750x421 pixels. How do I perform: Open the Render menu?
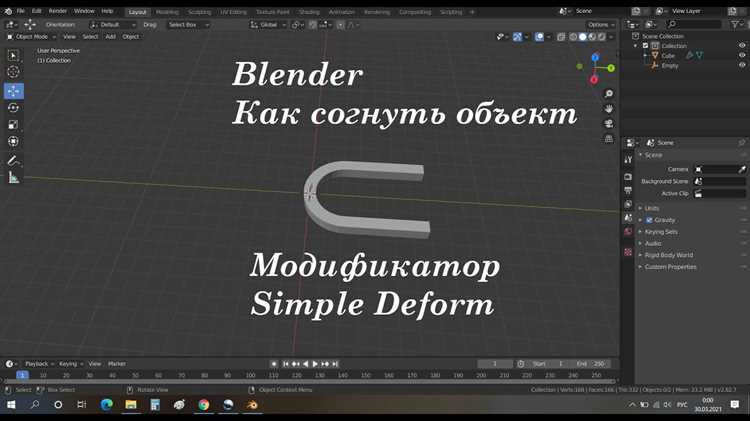(x=58, y=11)
